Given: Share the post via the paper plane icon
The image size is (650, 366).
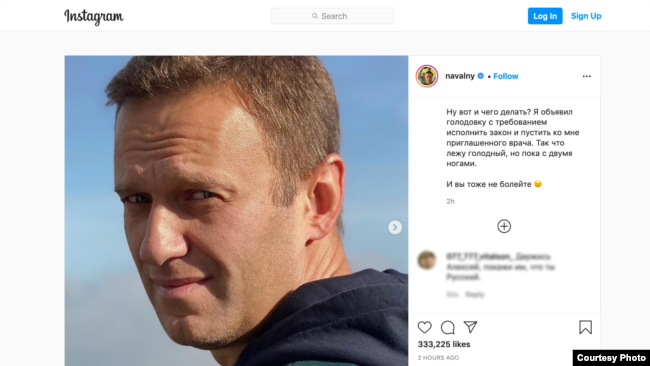Looking at the screenshot, I should coord(471,327).
